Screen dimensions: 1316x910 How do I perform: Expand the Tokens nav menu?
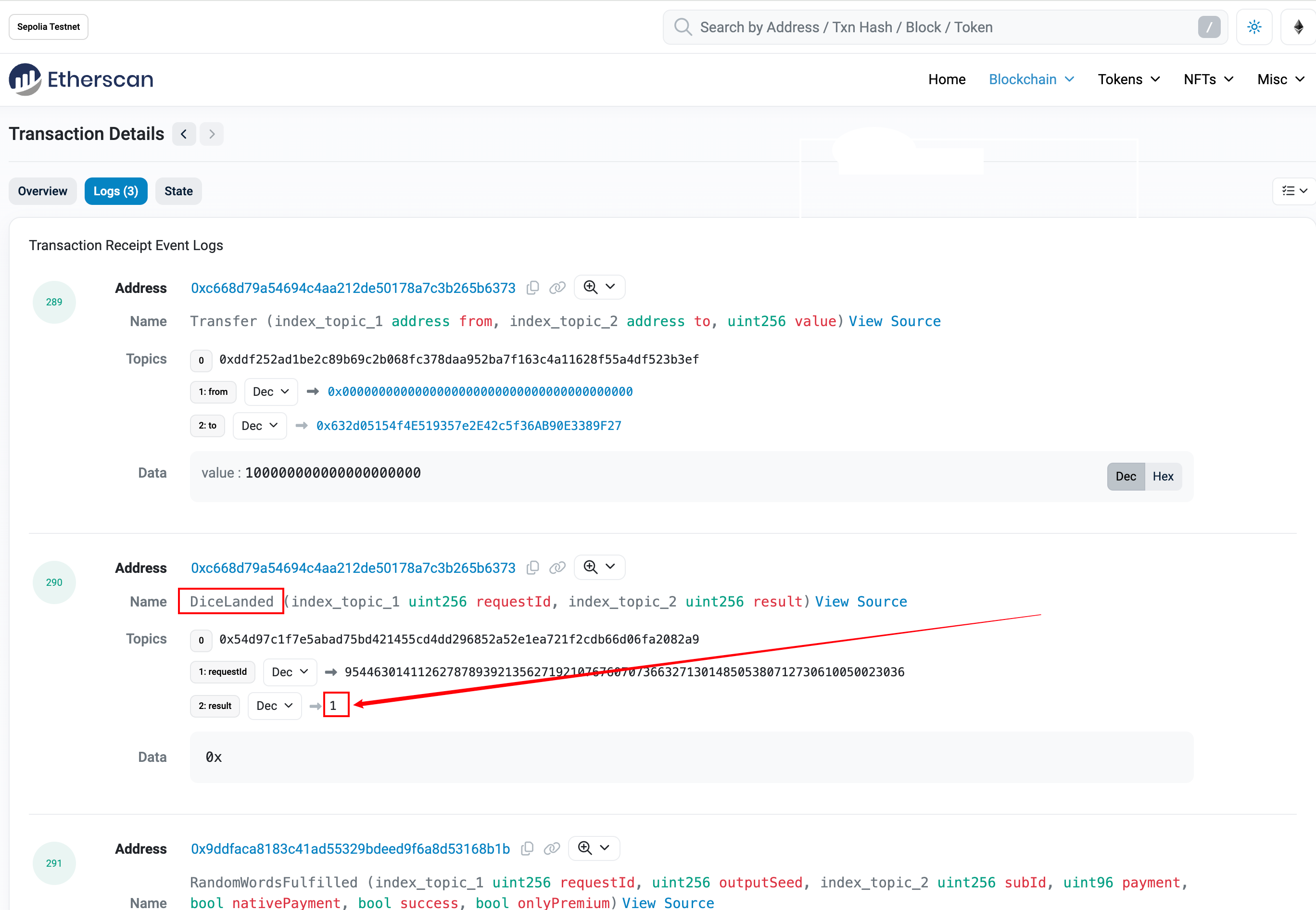tap(1129, 79)
